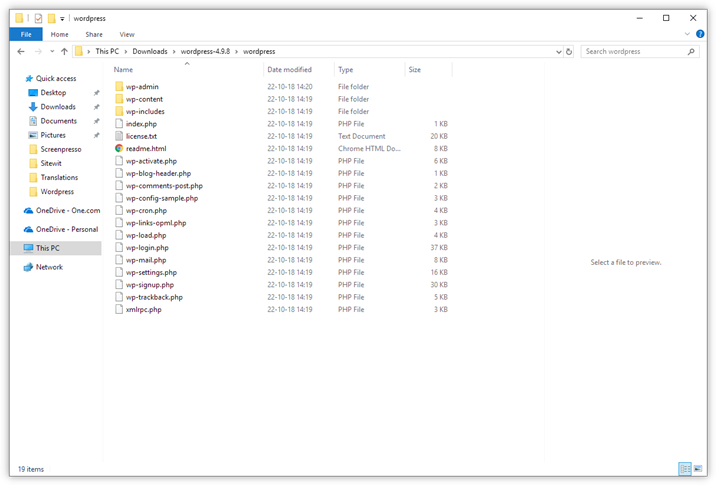The height and width of the screenshot is (485, 716).
Task: Select This PC in navigation pane
Action: pyautogui.click(x=56, y=248)
